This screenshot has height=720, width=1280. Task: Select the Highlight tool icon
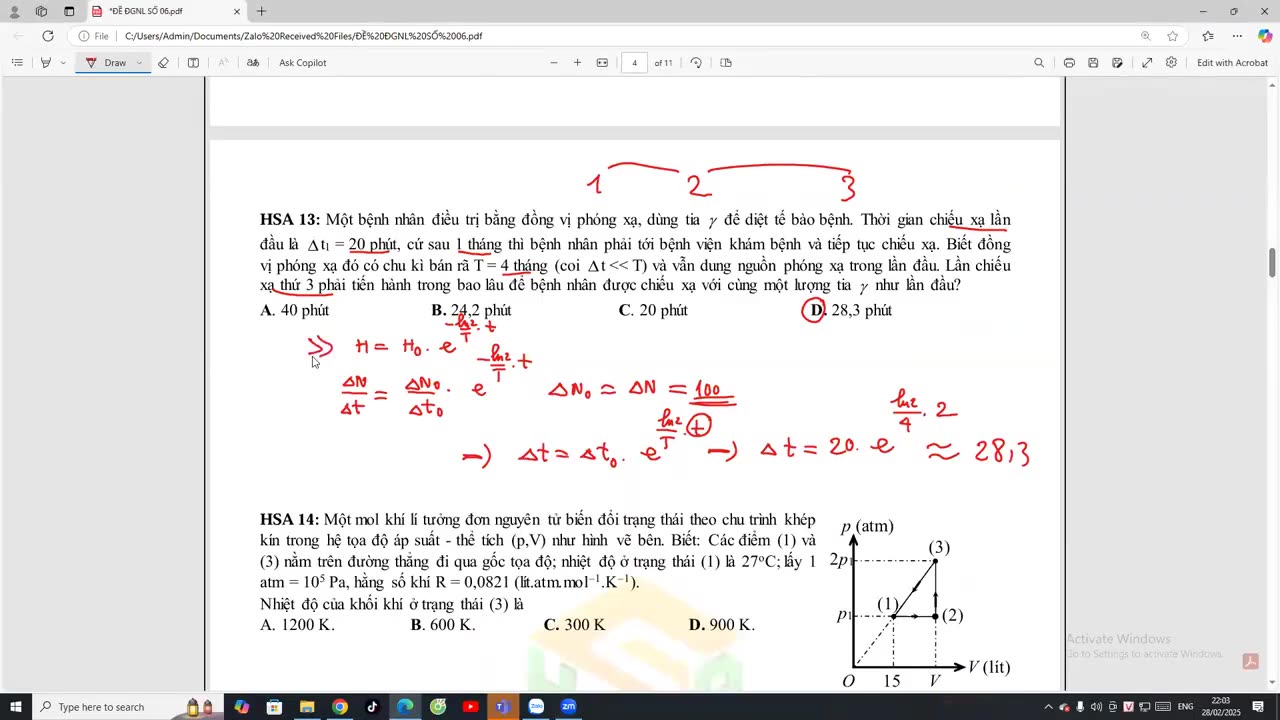tap(45, 62)
